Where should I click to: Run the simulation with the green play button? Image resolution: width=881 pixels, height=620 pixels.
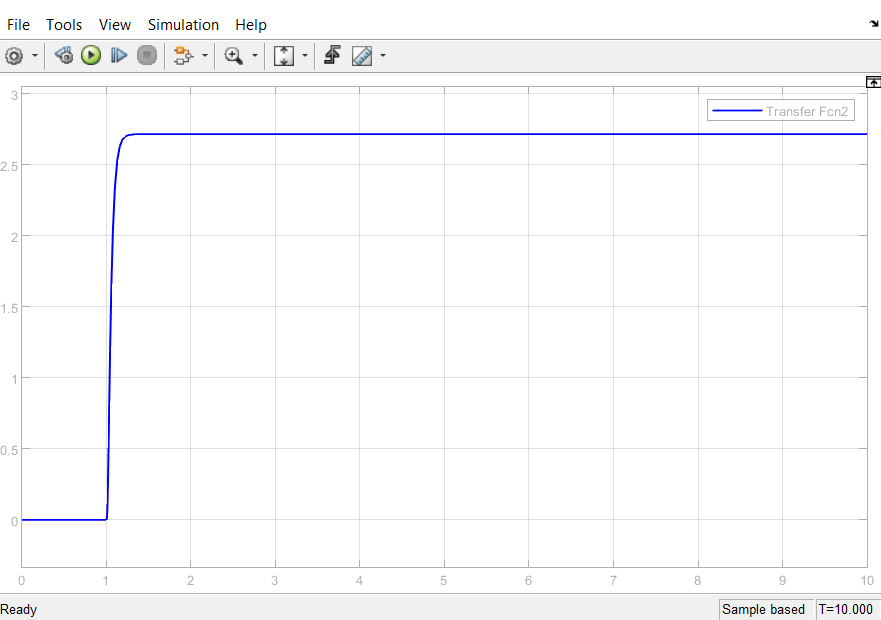(91, 55)
